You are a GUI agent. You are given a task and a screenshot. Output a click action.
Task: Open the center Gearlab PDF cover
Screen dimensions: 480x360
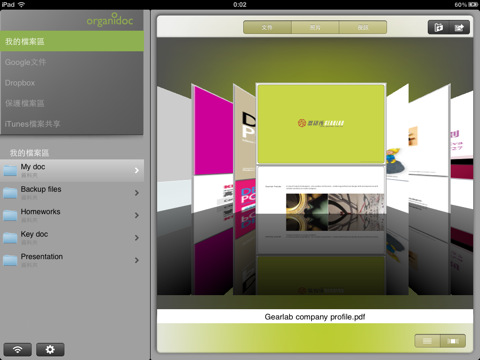tap(321, 148)
